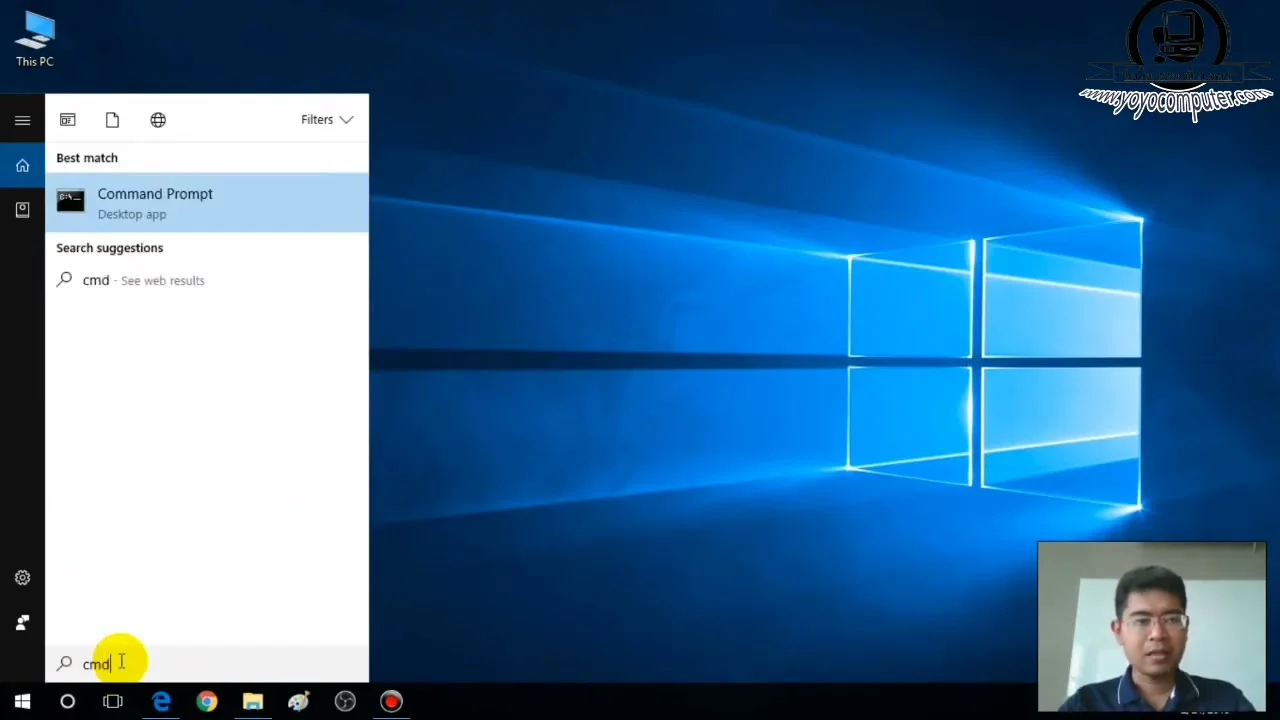
Task: Open OBS Studio icon on taskbar
Action: pos(345,701)
